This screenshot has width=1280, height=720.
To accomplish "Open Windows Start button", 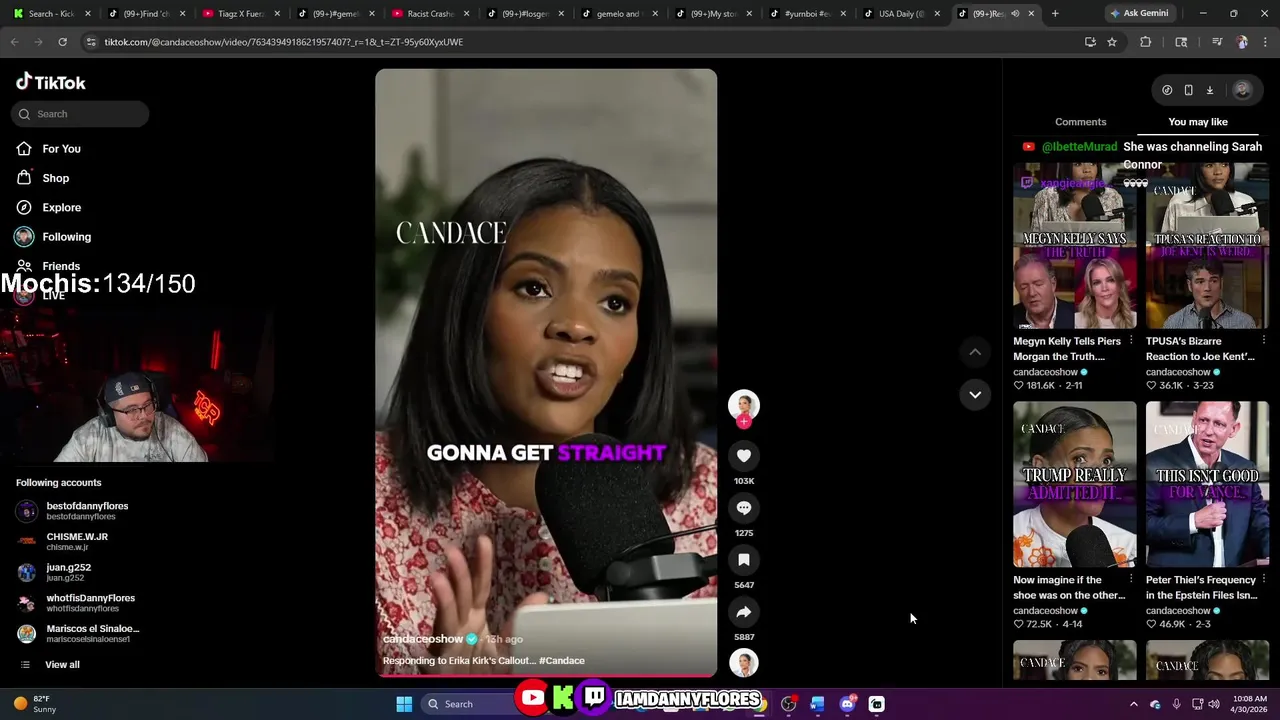I will tap(404, 704).
